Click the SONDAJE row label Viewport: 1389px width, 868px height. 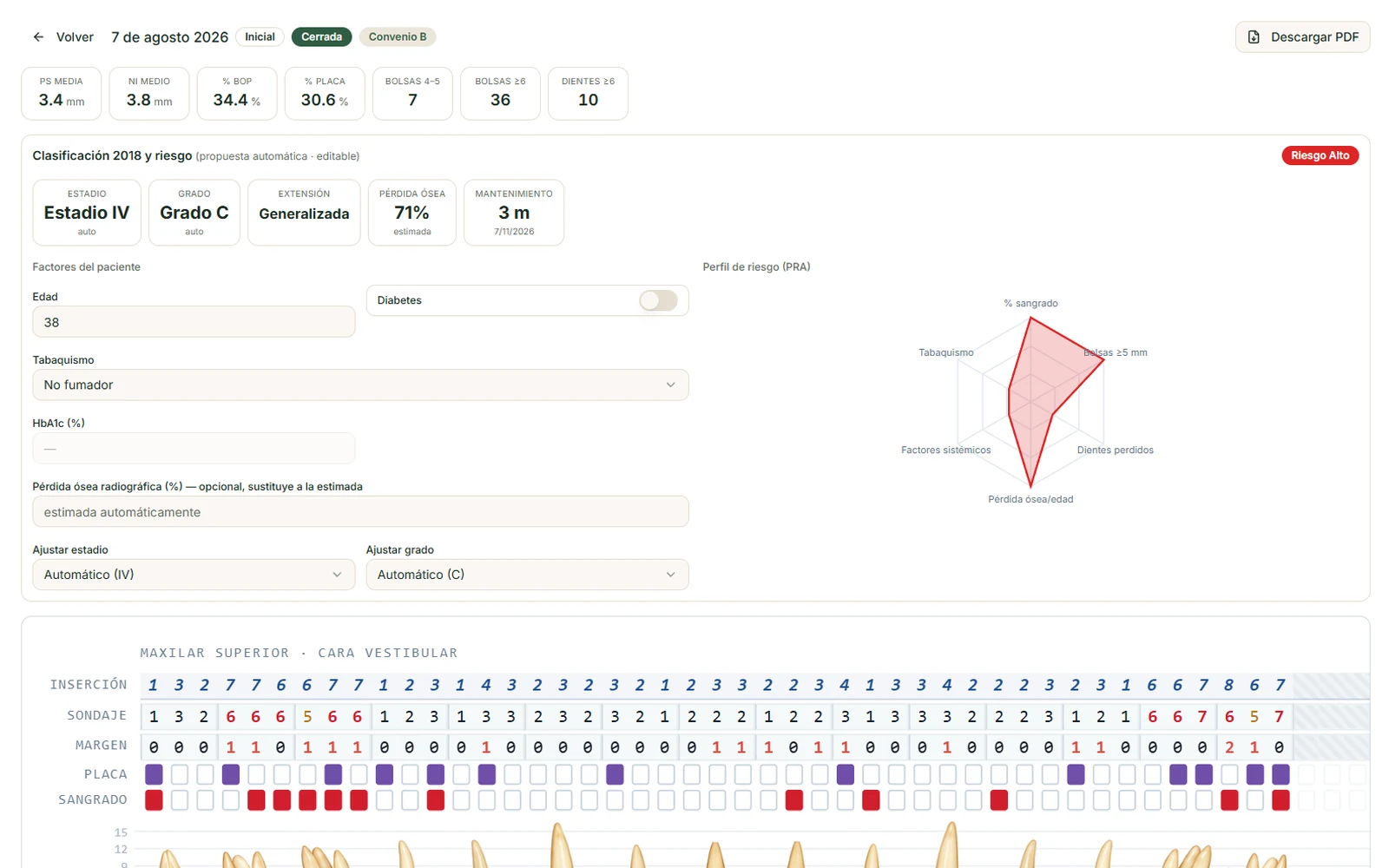97,715
